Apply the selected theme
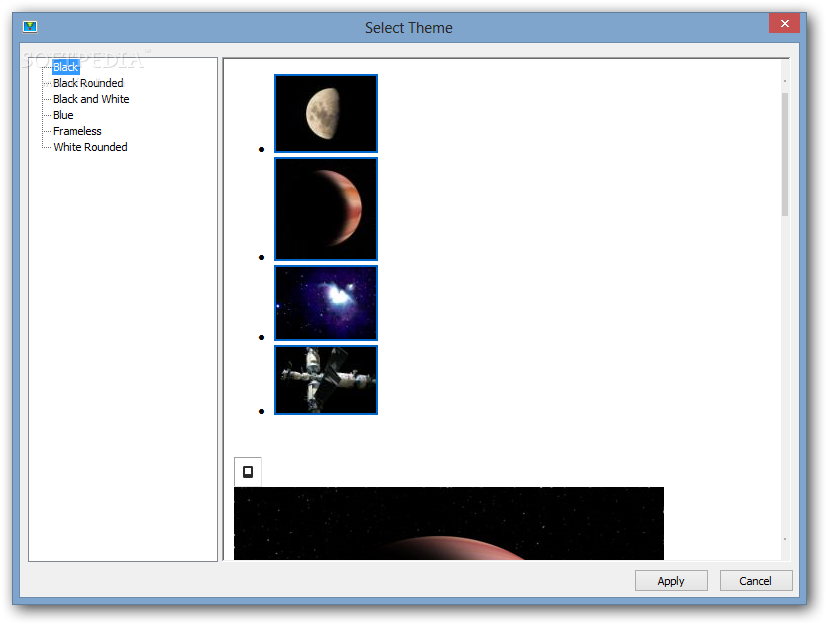 [671, 581]
